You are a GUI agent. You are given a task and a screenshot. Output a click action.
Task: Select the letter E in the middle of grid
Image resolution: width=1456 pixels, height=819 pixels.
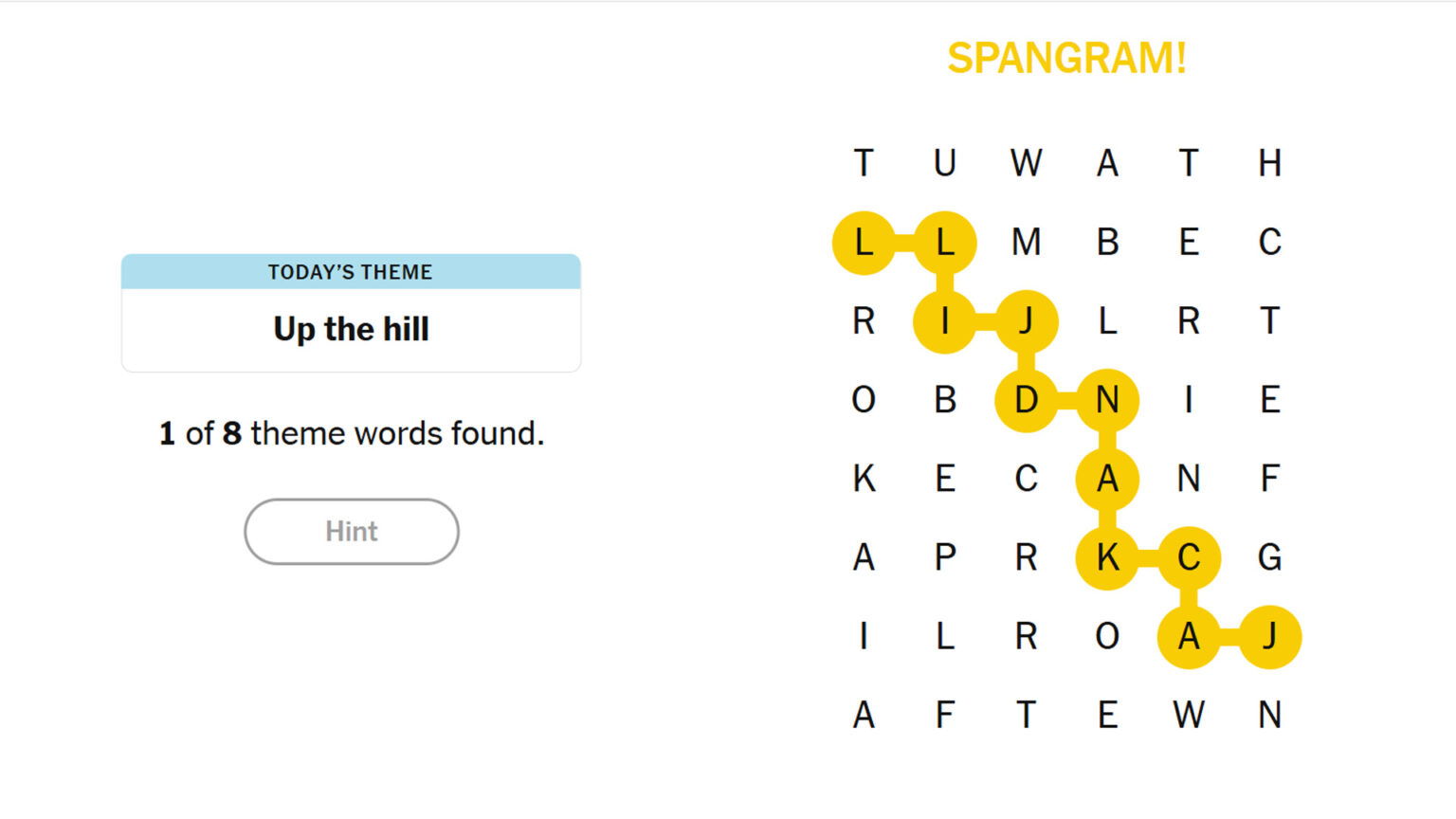[x=945, y=479]
